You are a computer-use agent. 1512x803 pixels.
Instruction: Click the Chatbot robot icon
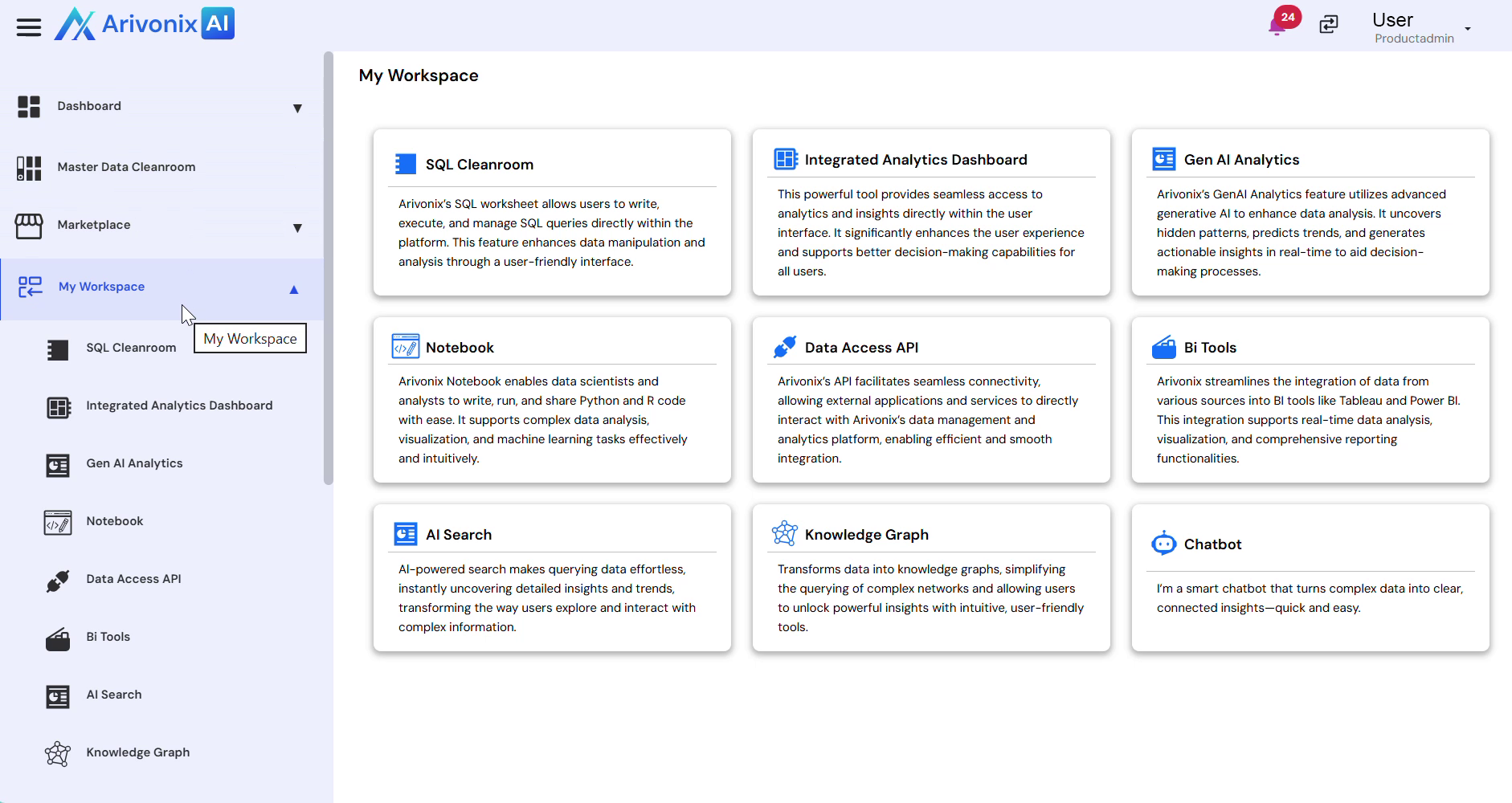click(x=1163, y=544)
